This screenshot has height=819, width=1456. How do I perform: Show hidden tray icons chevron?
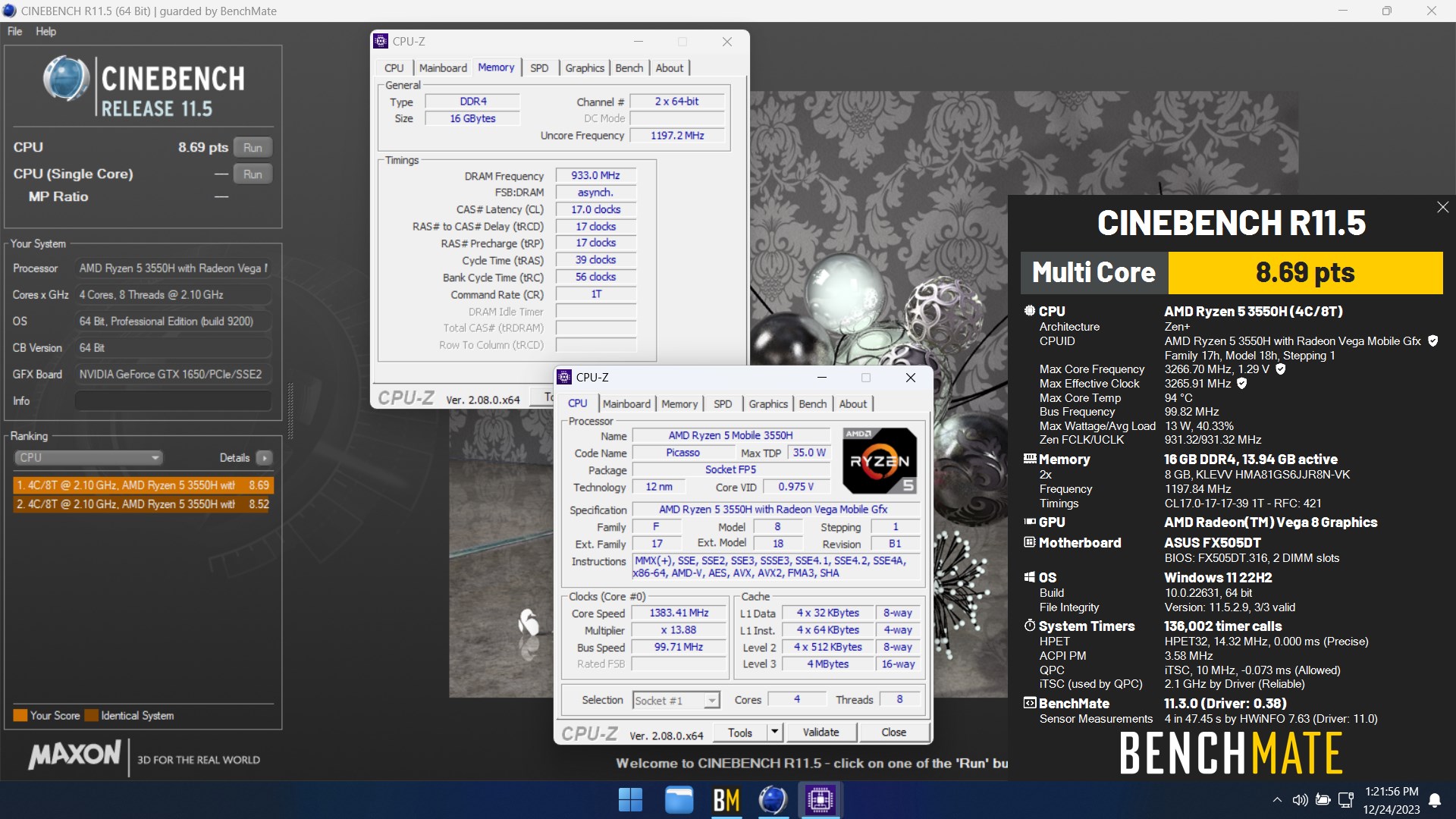1277,800
